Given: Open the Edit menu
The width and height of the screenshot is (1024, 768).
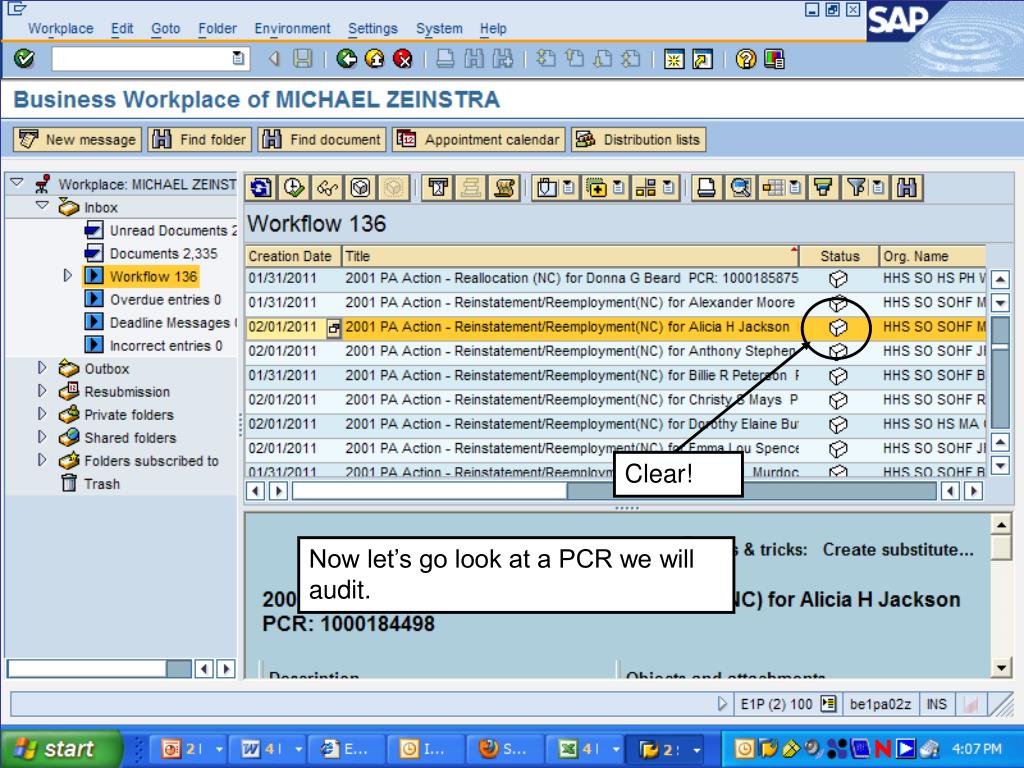Looking at the screenshot, I should pos(122,29).
